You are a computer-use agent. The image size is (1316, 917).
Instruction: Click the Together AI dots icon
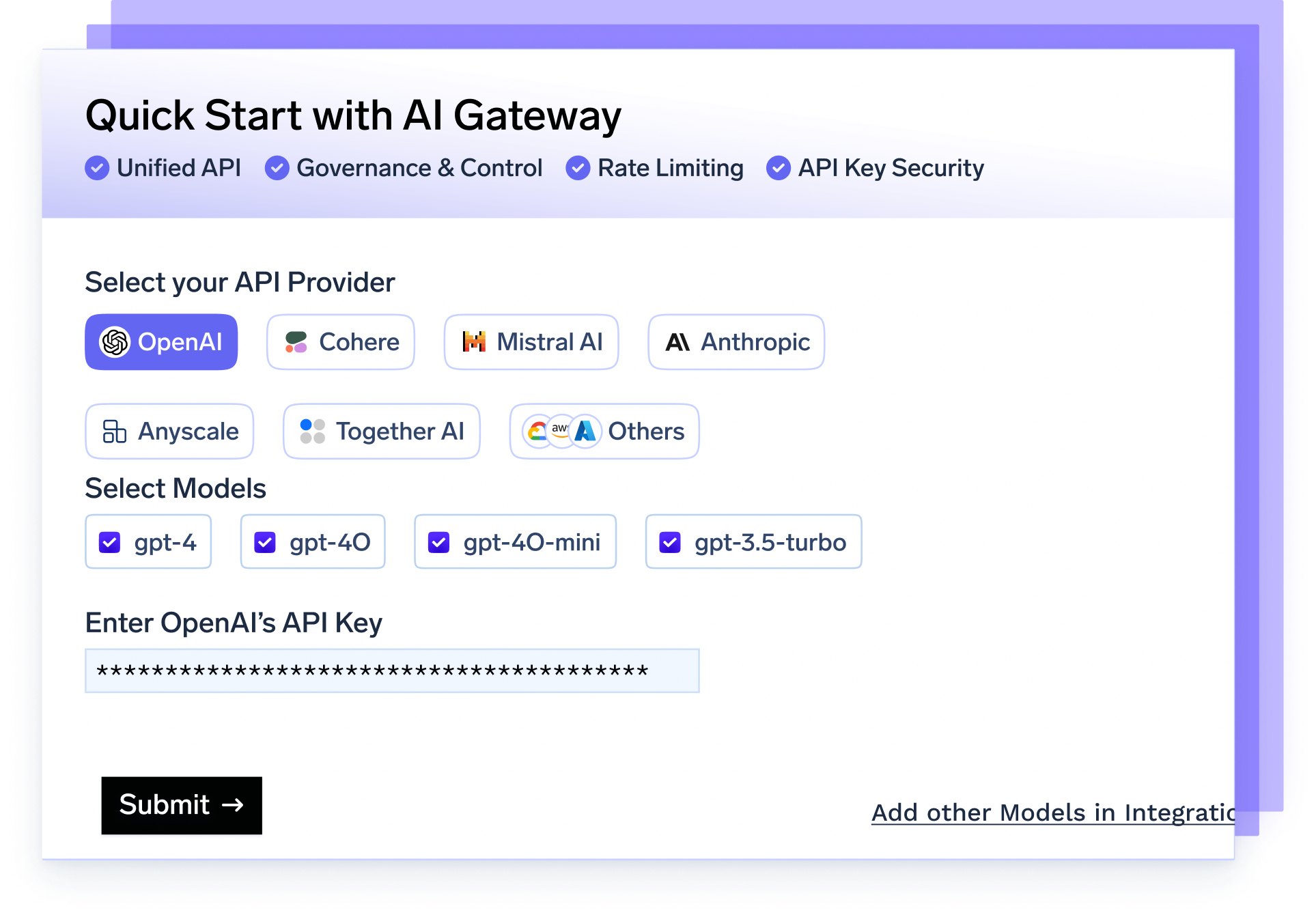tap(313, 432)
